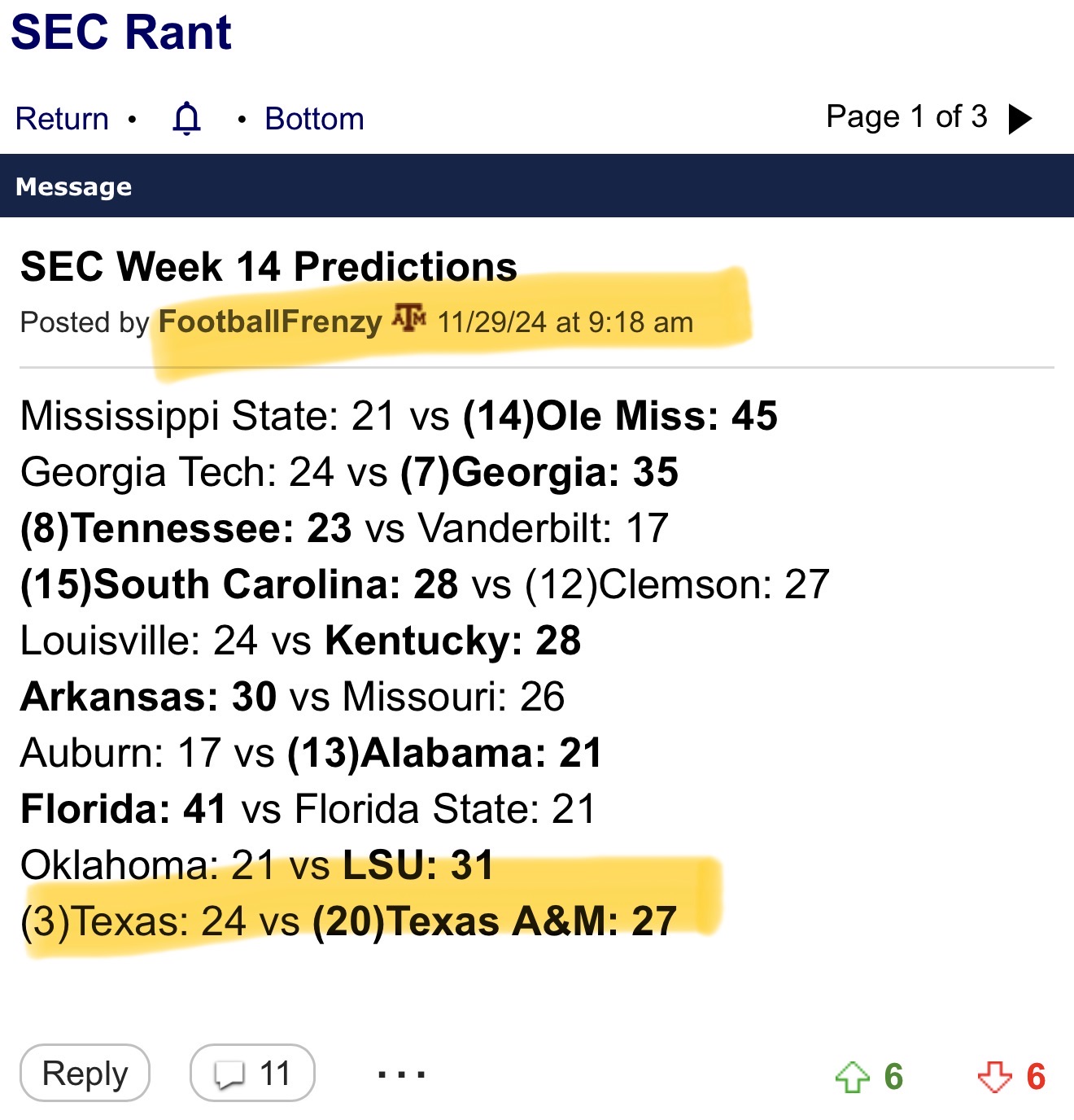Click the 11/29/24 post timestamp
This screenshot has height=1120, width=1074.
point(565,322)
